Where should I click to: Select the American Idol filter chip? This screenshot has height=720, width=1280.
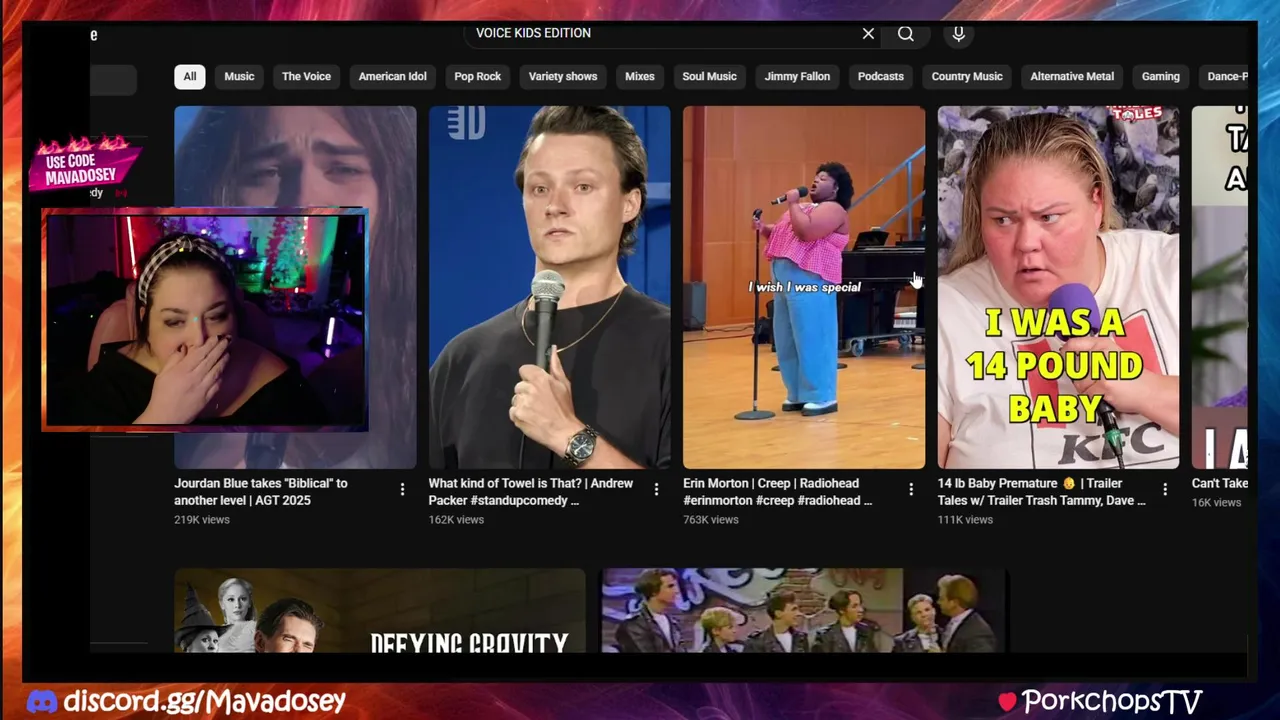(x=392, y=76)
